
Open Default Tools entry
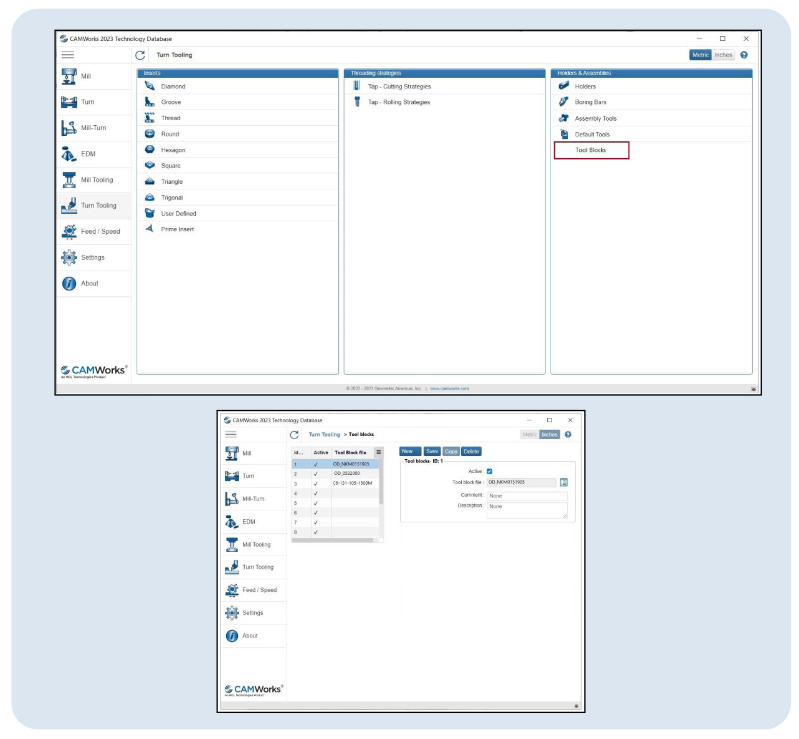tap(651, 134)
